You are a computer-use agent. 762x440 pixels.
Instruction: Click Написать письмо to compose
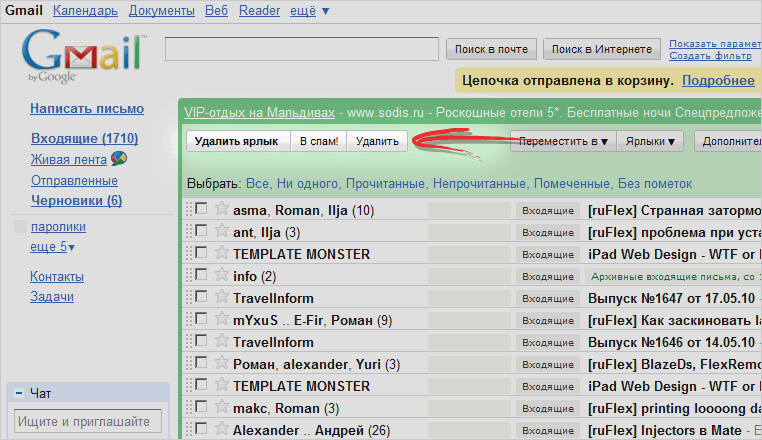coord(87,108)
